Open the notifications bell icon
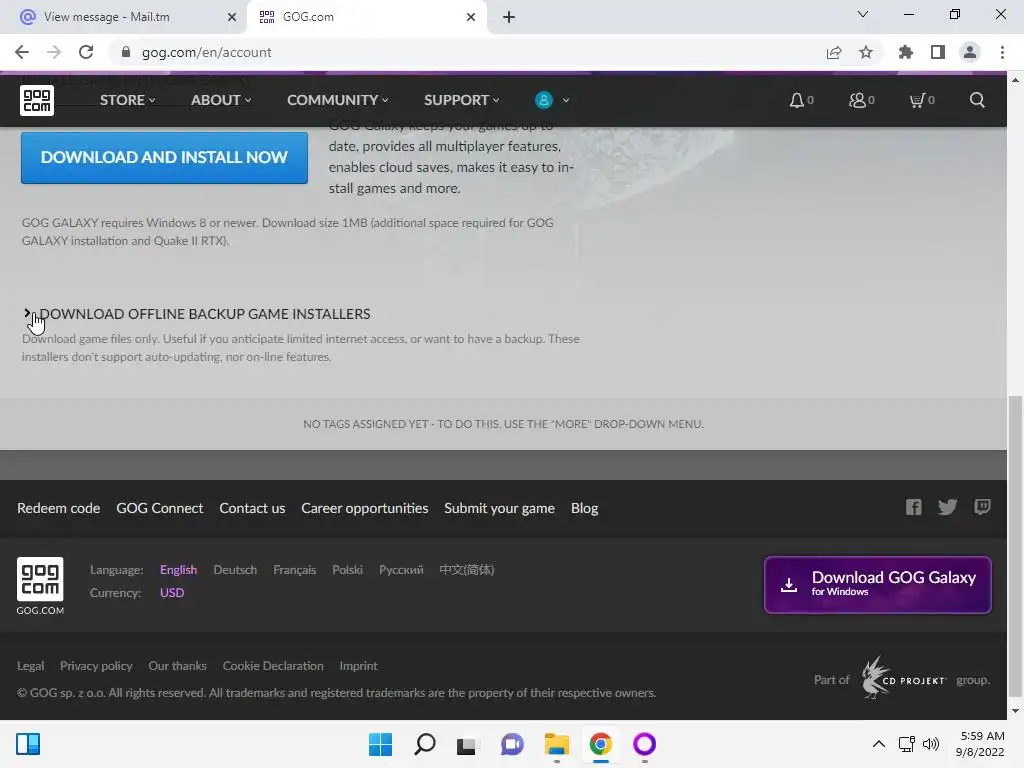The width and height of the screenshot is (1024, 768). (801, 100)
